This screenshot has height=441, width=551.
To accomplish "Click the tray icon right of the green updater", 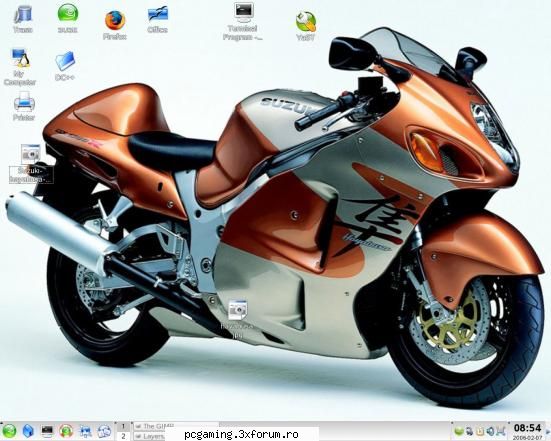I will click(x=469, y=431).
